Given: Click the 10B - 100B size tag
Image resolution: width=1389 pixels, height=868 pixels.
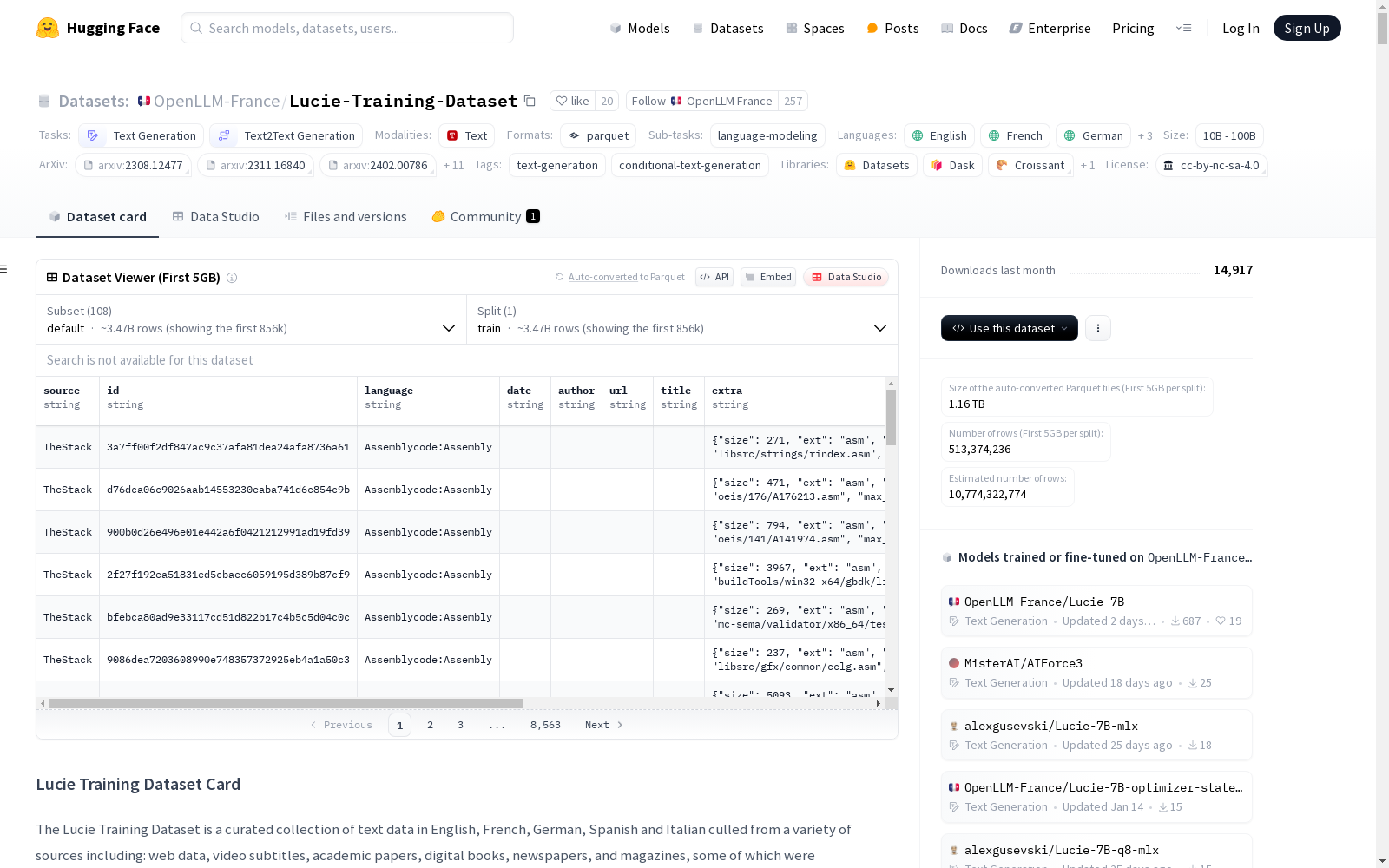Looking at the screenshot, I should coord(1229,135).
